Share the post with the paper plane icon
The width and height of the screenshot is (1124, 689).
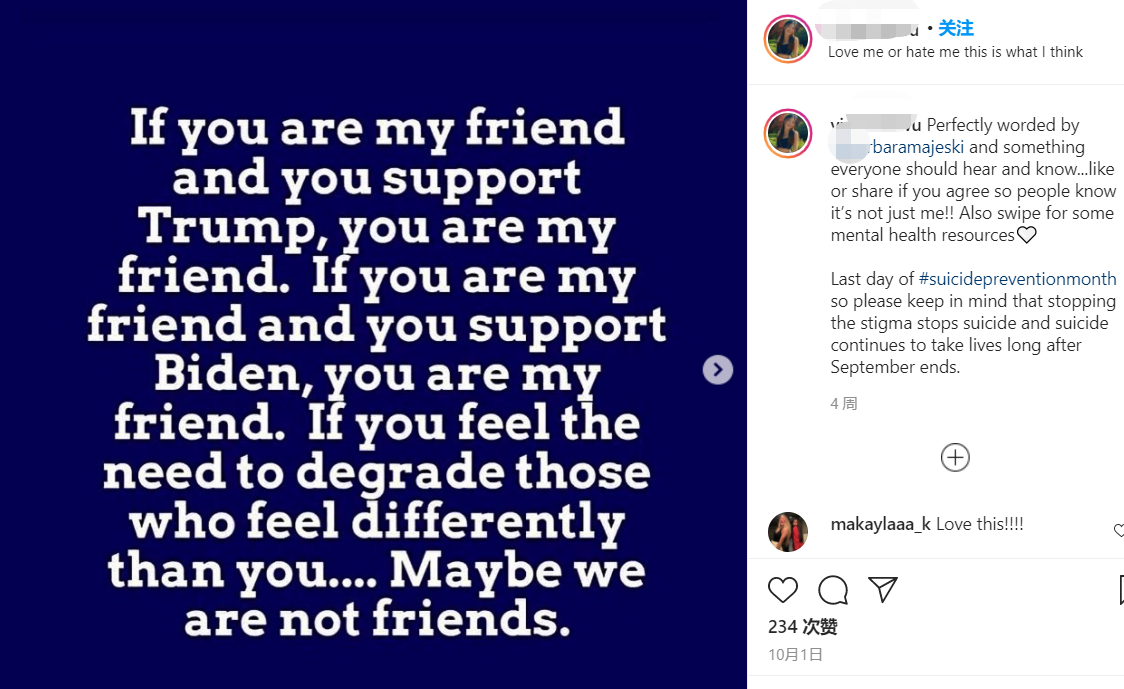point(882,590)
